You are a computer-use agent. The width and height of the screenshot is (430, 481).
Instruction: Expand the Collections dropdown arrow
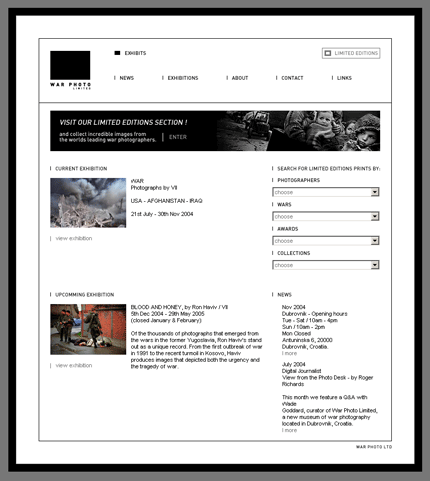click(375, 265)
